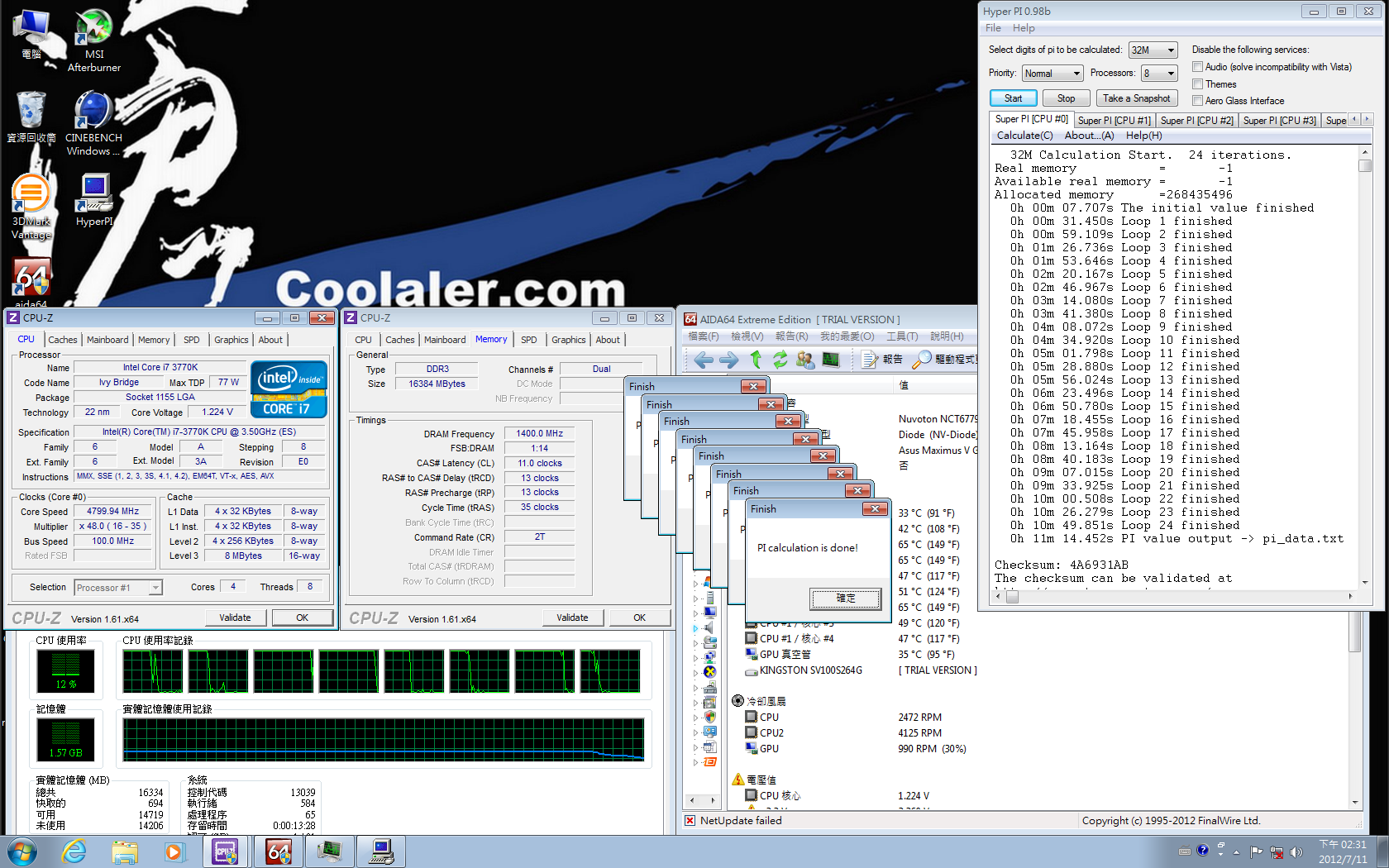Viewport: 1389px width, 868px height.
Task: Open the Processor #1 selection dropdown in CPU-Z
Action: coord(118,588)
